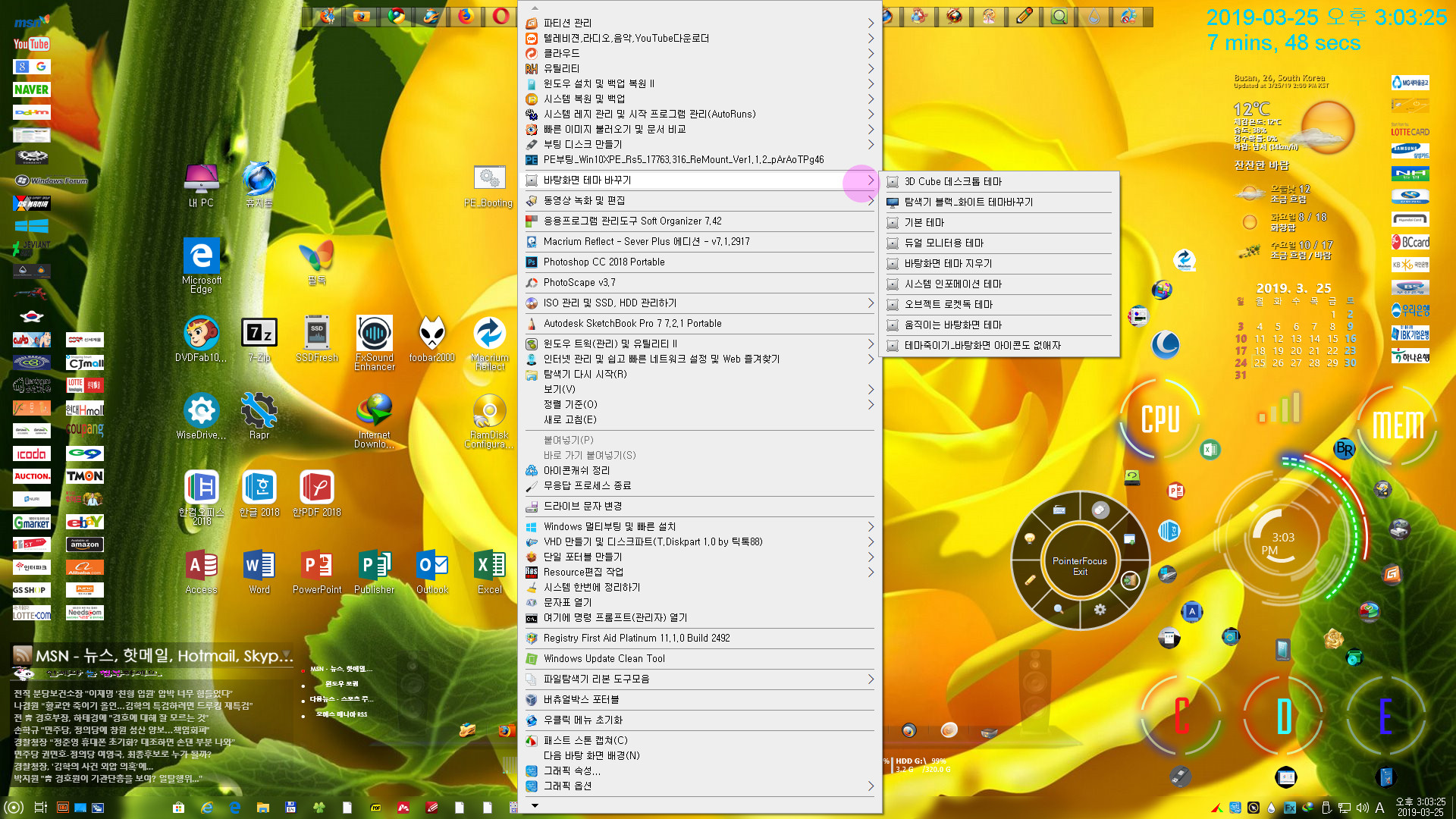The width and height of the screenshot is (1456, 819).
Task: Open the TMON sidebar link
Action: tap(85, 476)
